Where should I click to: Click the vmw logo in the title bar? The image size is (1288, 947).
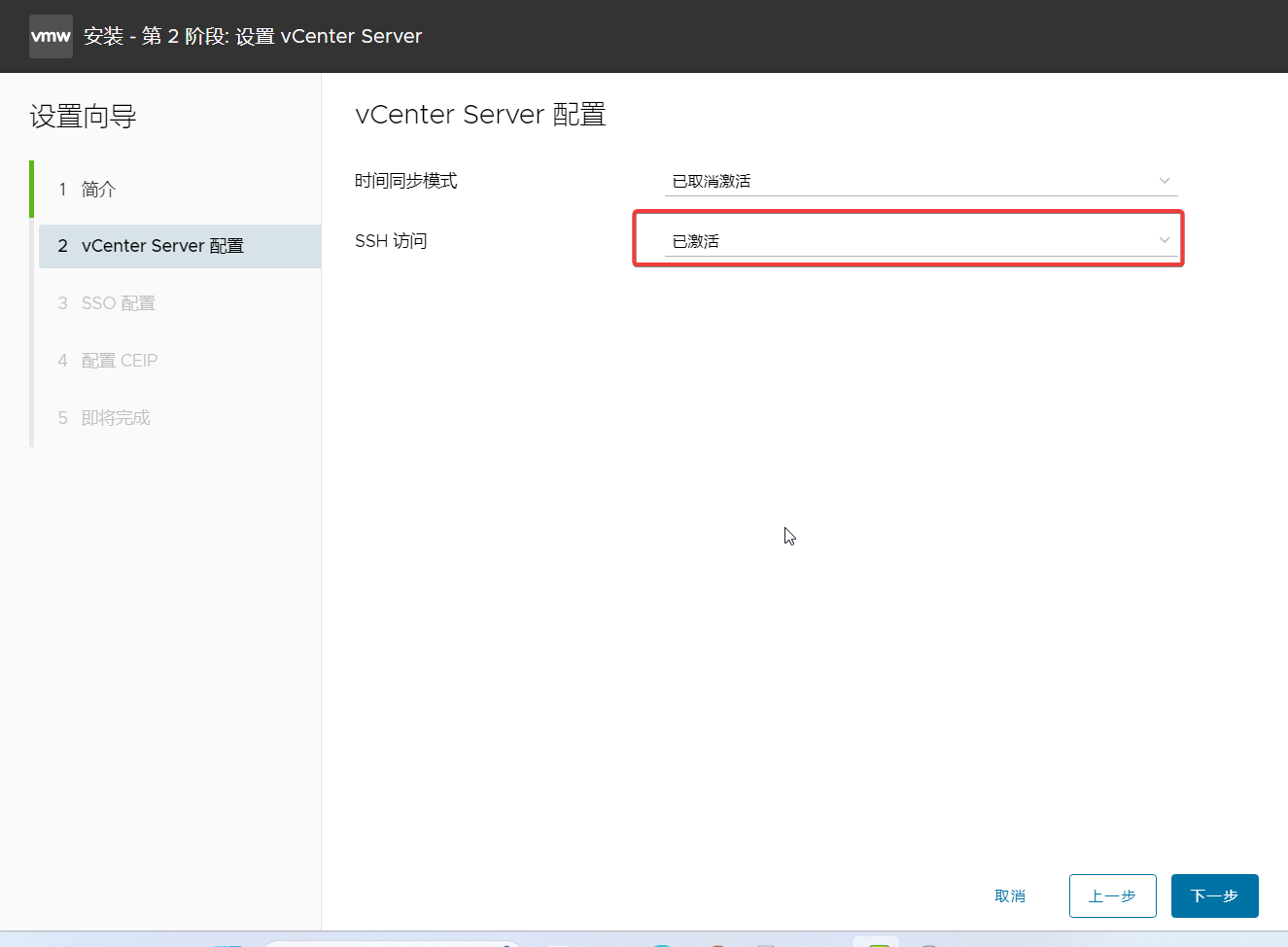tap(50, 35)
